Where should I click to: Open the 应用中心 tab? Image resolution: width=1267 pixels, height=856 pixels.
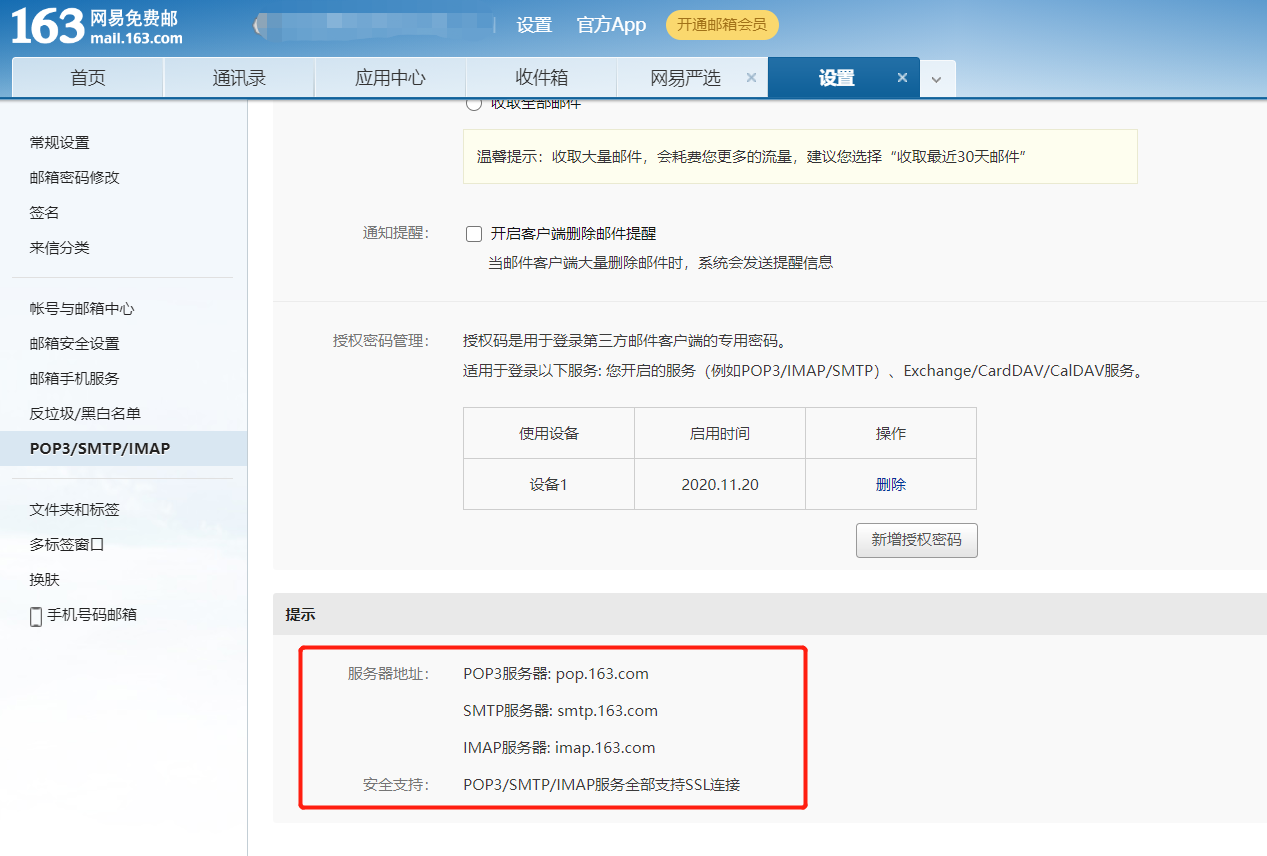(390, 78)
